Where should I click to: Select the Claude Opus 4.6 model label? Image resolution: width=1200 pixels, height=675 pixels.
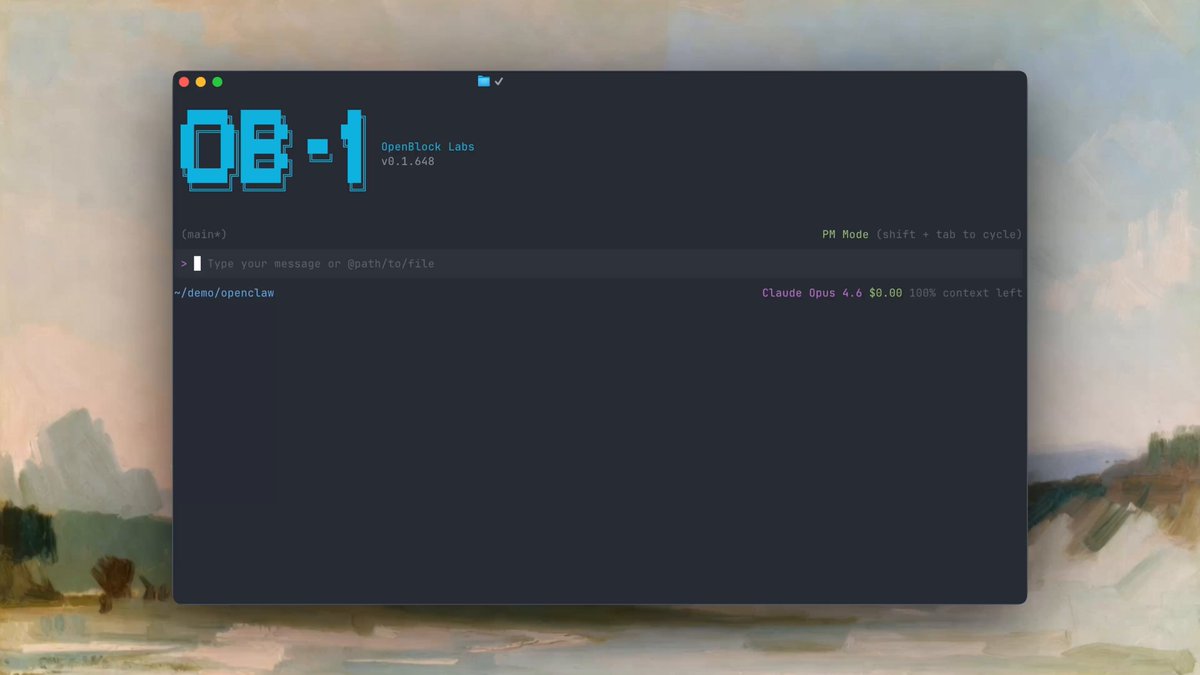811,293
